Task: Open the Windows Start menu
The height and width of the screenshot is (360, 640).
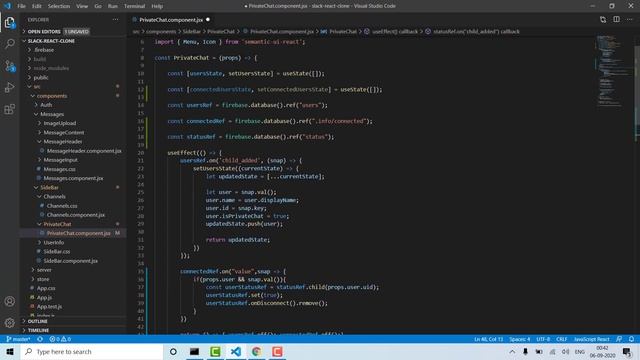Action: pos(10,352)
